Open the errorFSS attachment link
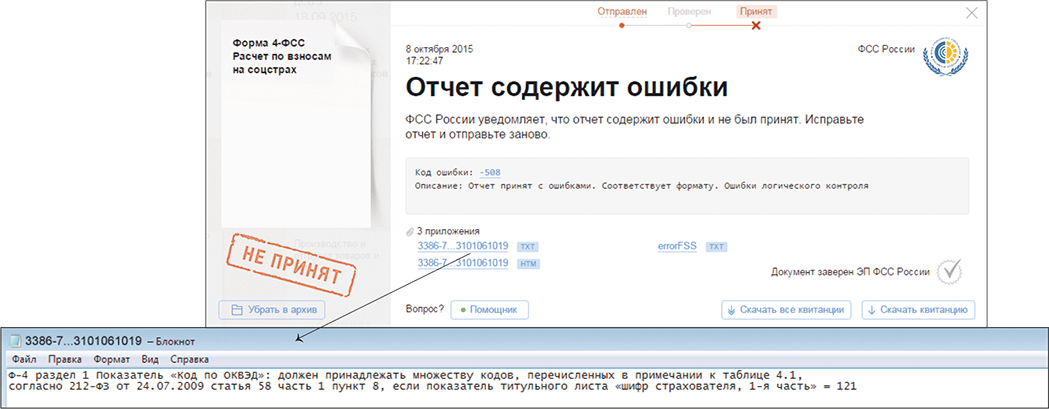Viewport: 1049px width, 409px height. click(x=678, y=245)
